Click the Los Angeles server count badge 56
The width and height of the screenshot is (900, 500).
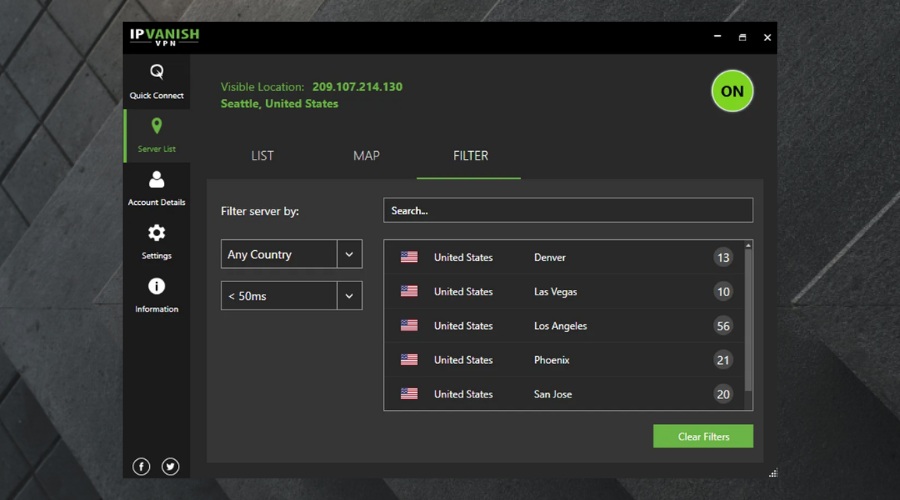pyautogui.click(x=723, y=326)
